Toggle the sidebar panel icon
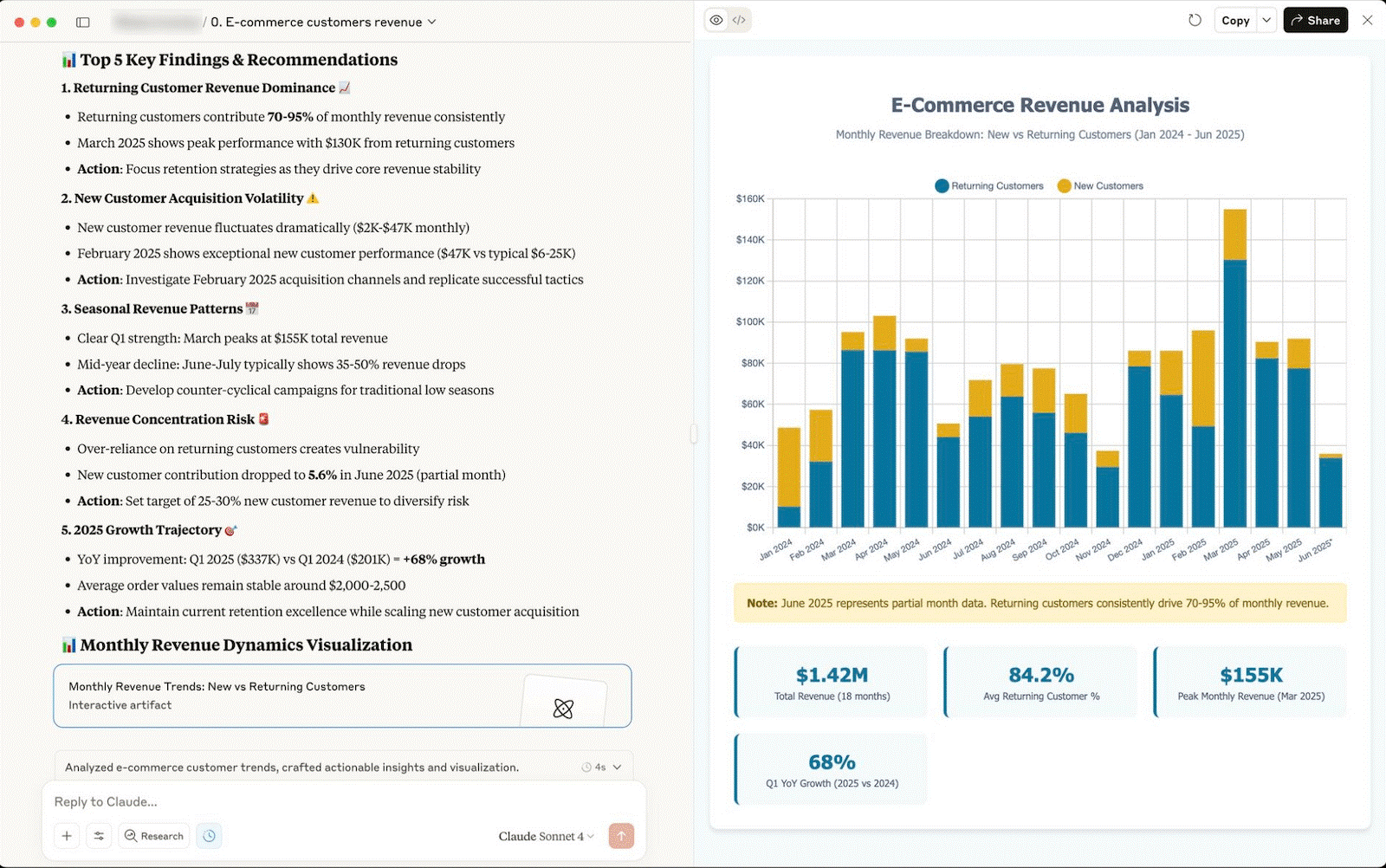 pos(83,22)
